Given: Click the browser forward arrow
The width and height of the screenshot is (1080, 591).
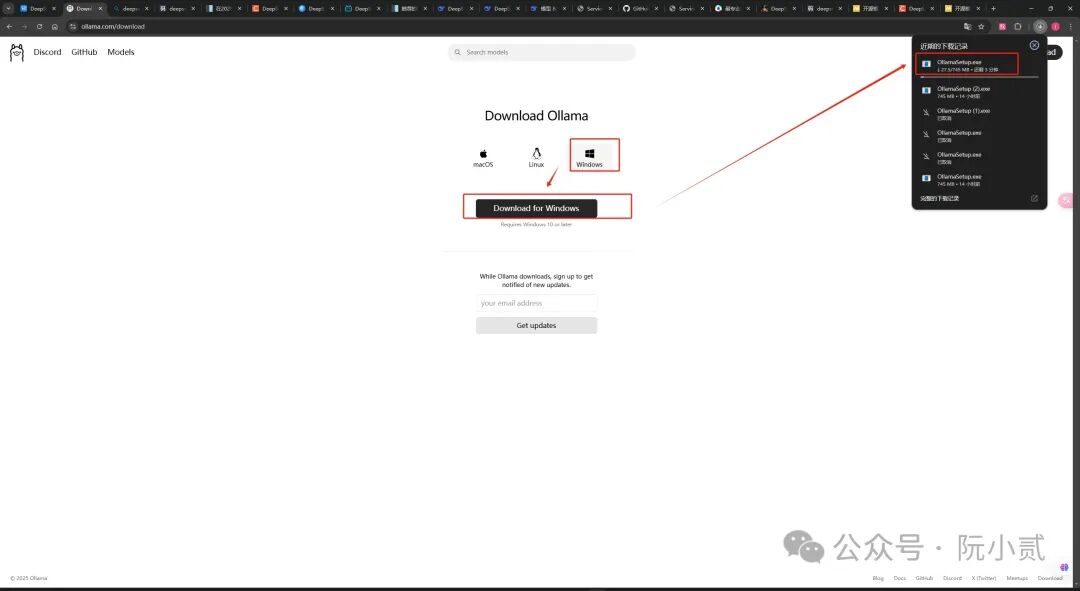Looking at the screenshot, I should 24,27.
